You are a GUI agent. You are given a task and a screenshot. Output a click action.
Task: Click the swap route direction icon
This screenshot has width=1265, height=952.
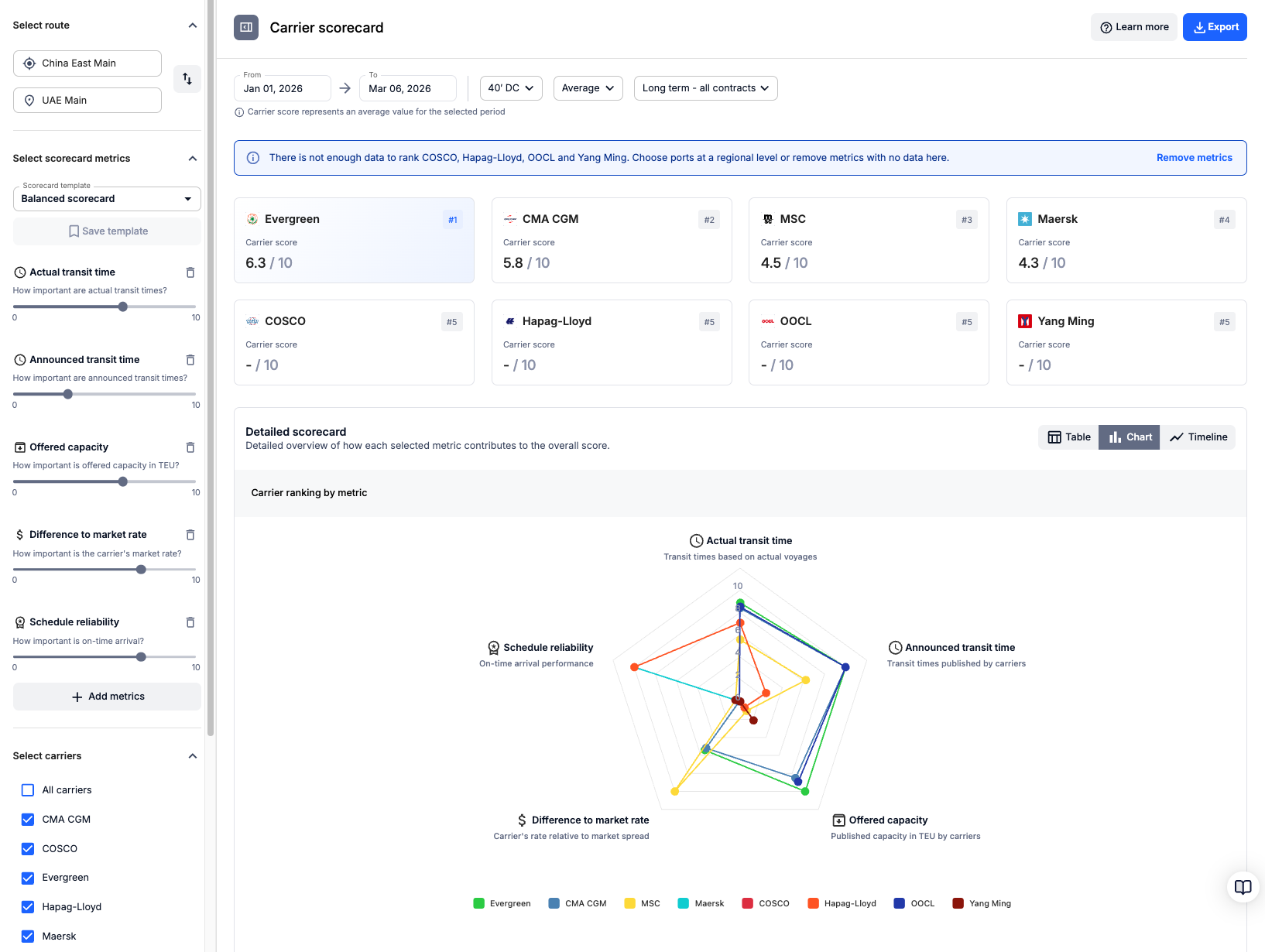click(187, 79)
